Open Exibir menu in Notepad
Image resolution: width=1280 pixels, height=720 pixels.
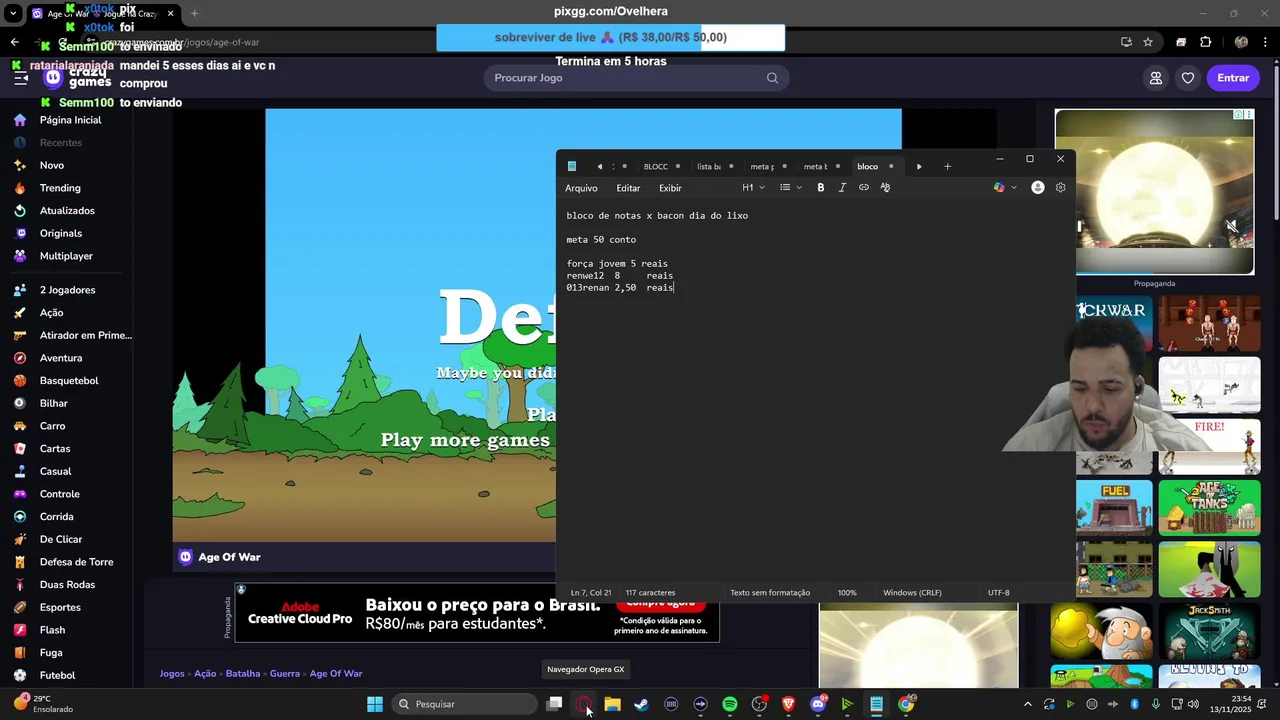point(670,188)
